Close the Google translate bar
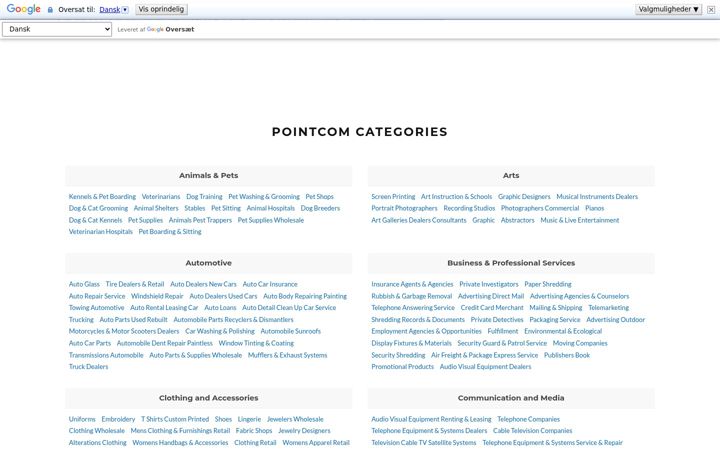The width and height of the screenshot is (720, 450). [x=711, y=10]
